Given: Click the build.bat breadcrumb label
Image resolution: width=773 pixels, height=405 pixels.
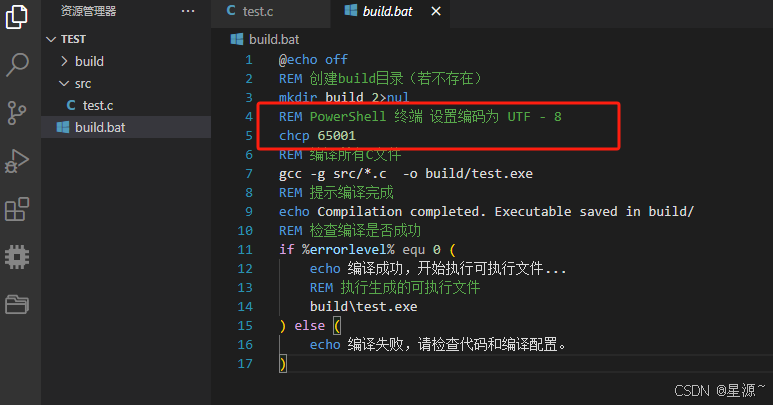Looking at the screenshot, I should (274, 39).
